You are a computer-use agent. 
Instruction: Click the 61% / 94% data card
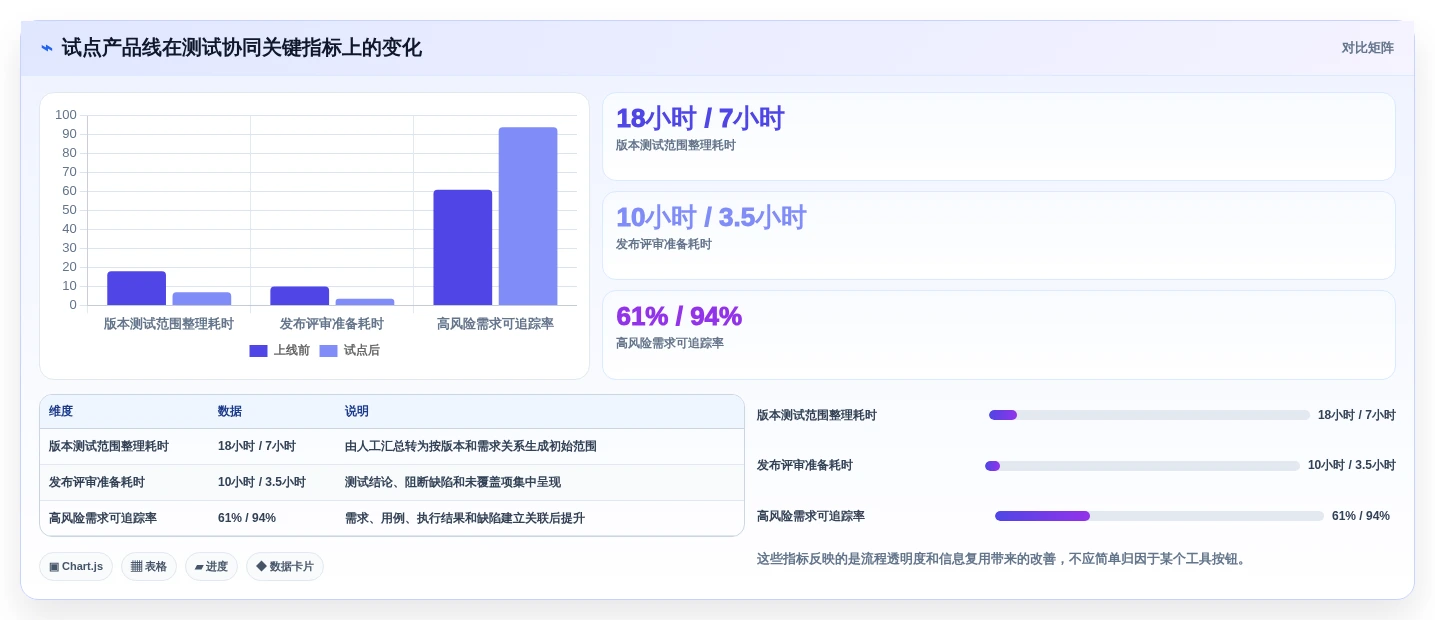[998, 335]
